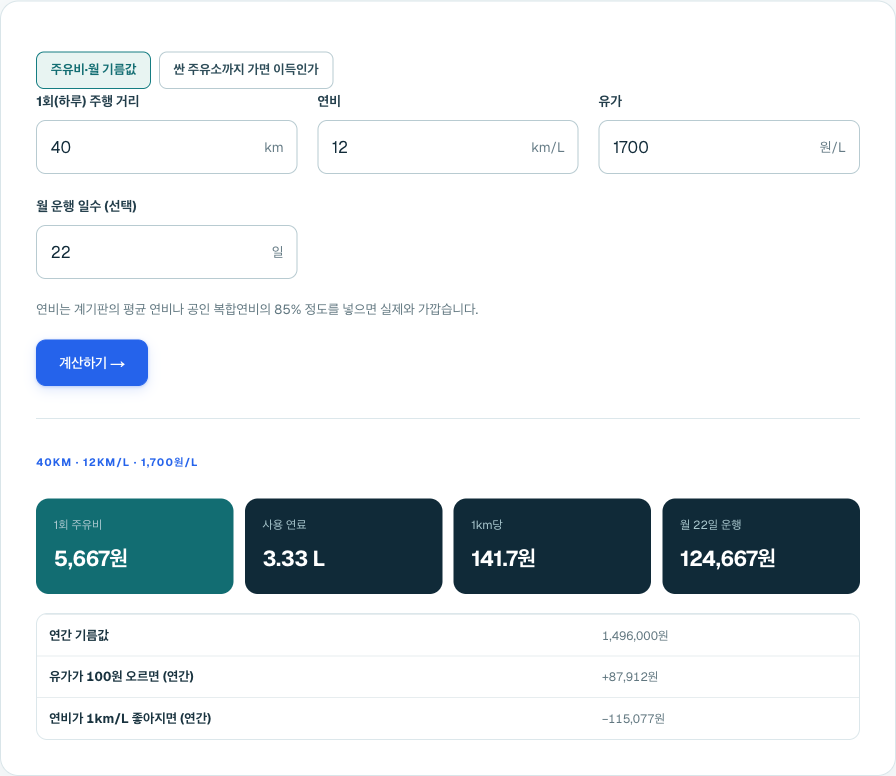Click the 유가 input showing 1700
This screenshot has height=776, width=896.
pos(729,147)
